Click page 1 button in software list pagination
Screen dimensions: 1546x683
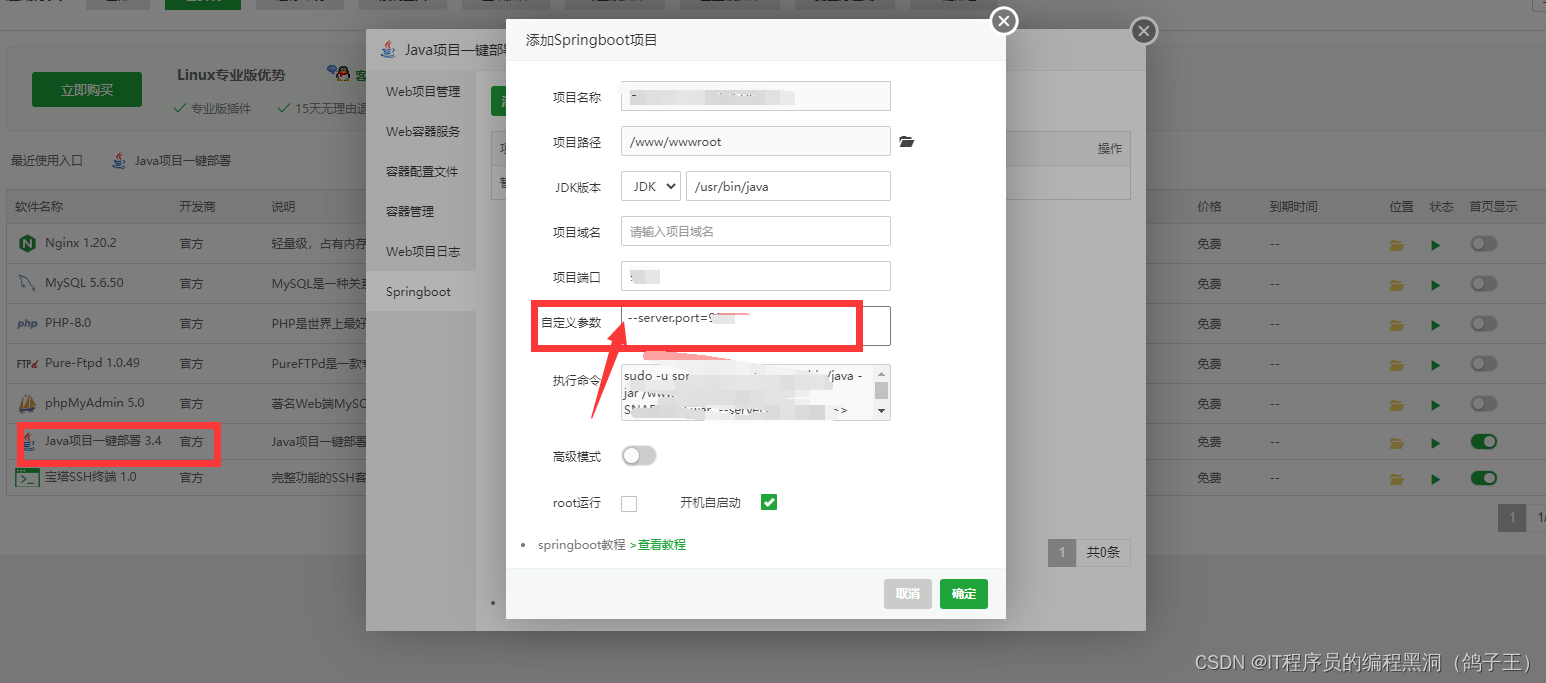pos(1512,517)
